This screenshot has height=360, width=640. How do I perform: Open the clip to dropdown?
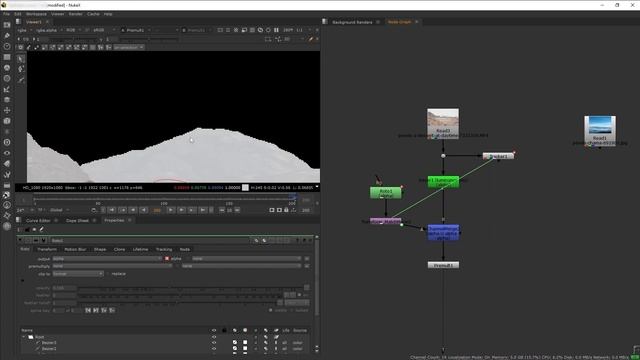pos(78,274)
